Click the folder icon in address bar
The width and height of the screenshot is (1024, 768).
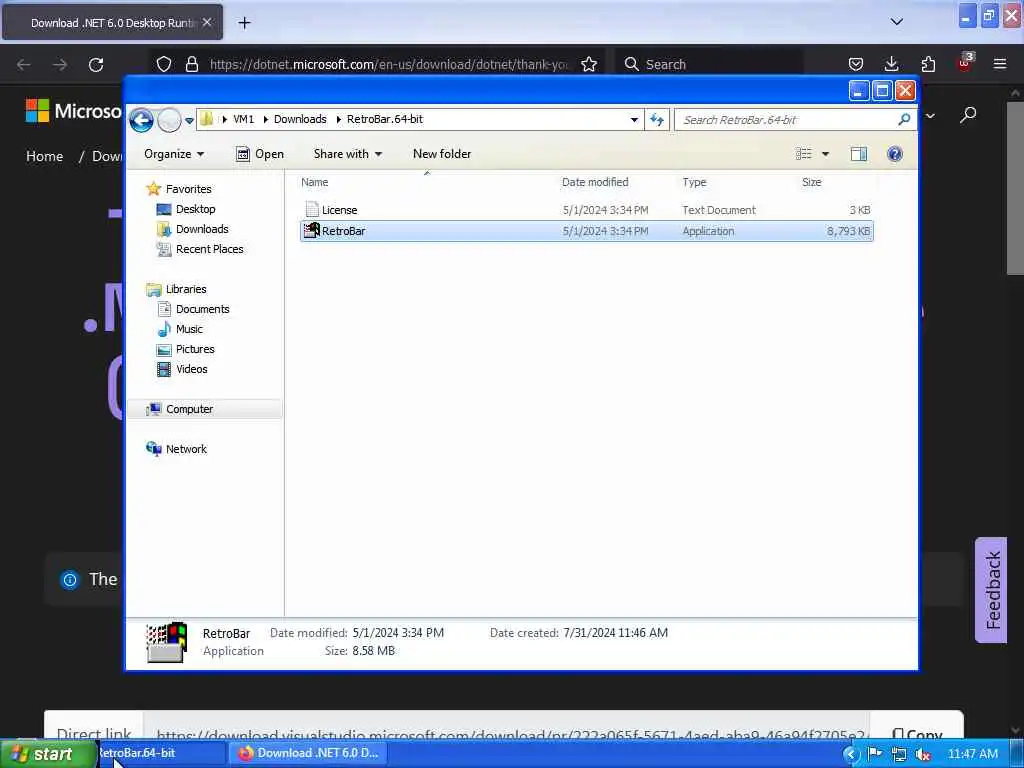206,119
